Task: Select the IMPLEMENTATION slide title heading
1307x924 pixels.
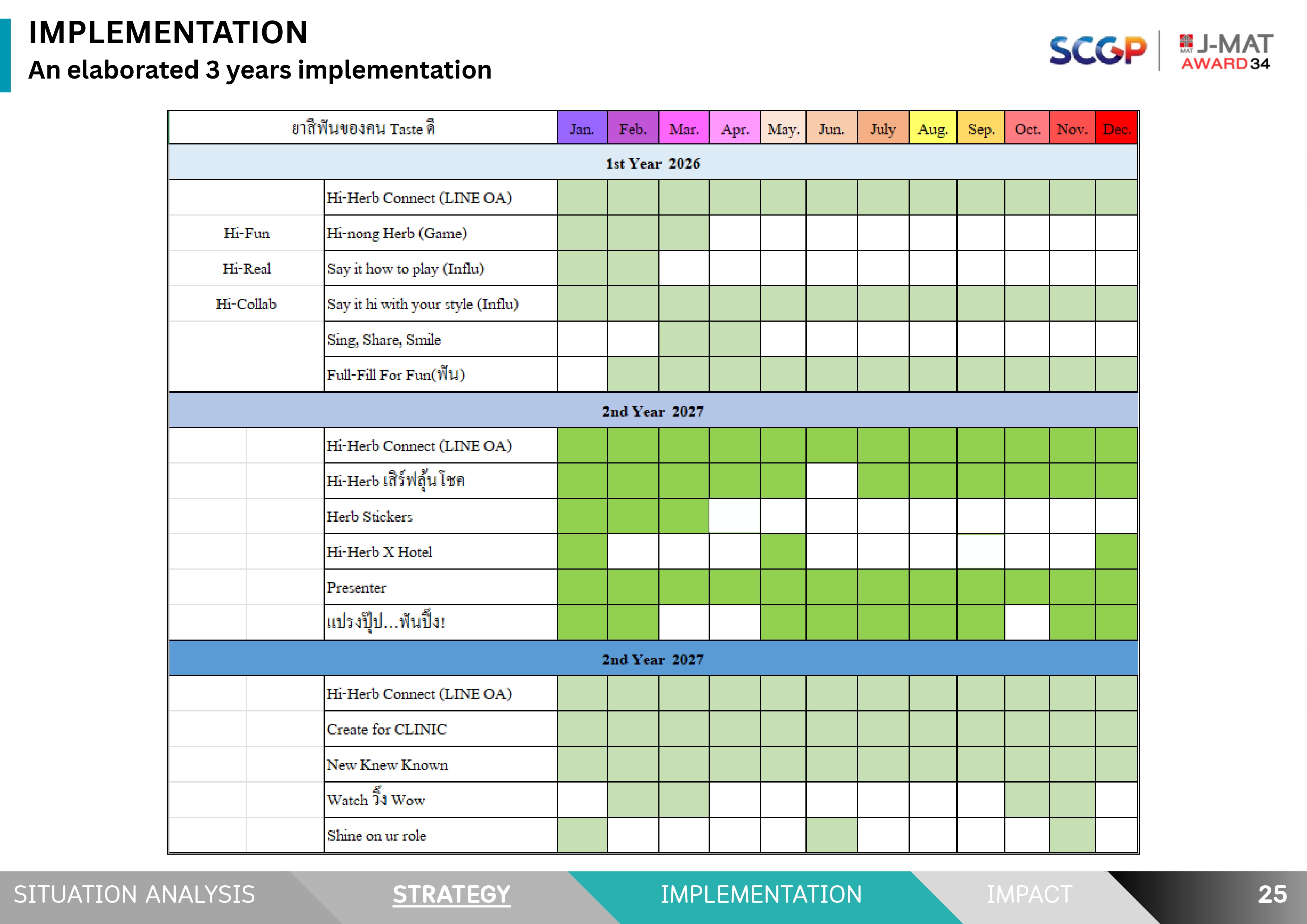Action: [x=168, y=32]
